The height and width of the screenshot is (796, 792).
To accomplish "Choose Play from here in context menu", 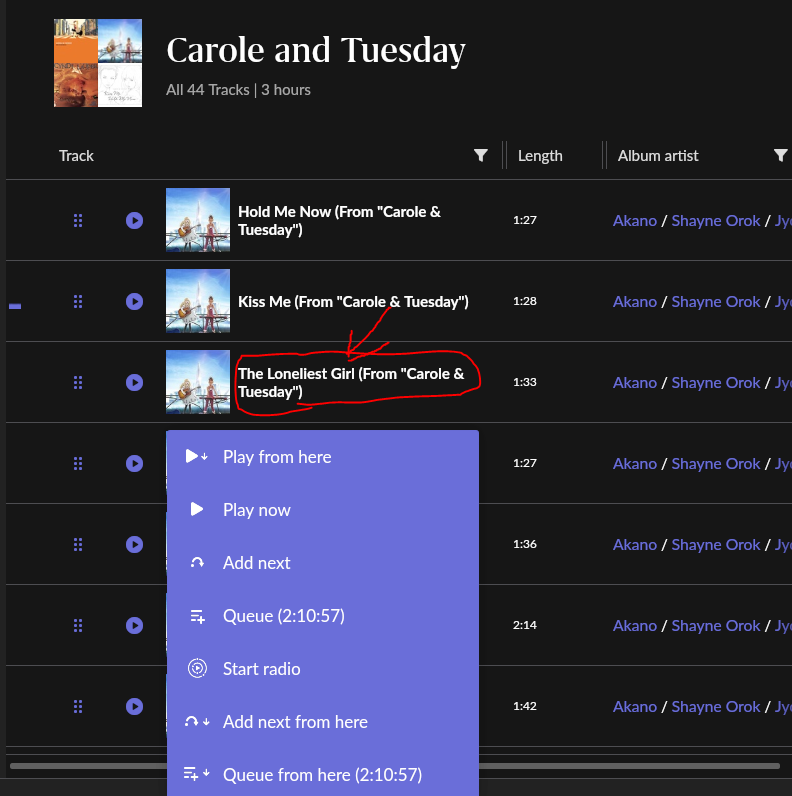I will click(322, 457).
